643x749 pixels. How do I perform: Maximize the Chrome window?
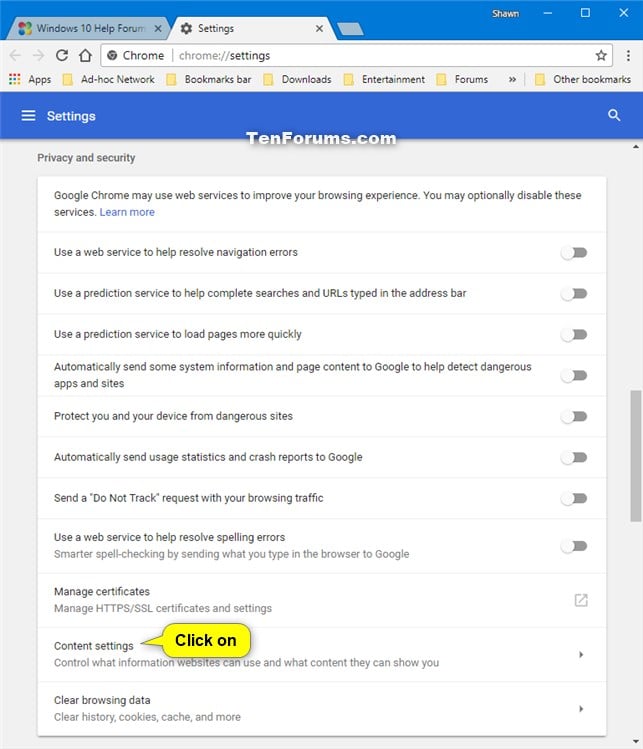585,13
